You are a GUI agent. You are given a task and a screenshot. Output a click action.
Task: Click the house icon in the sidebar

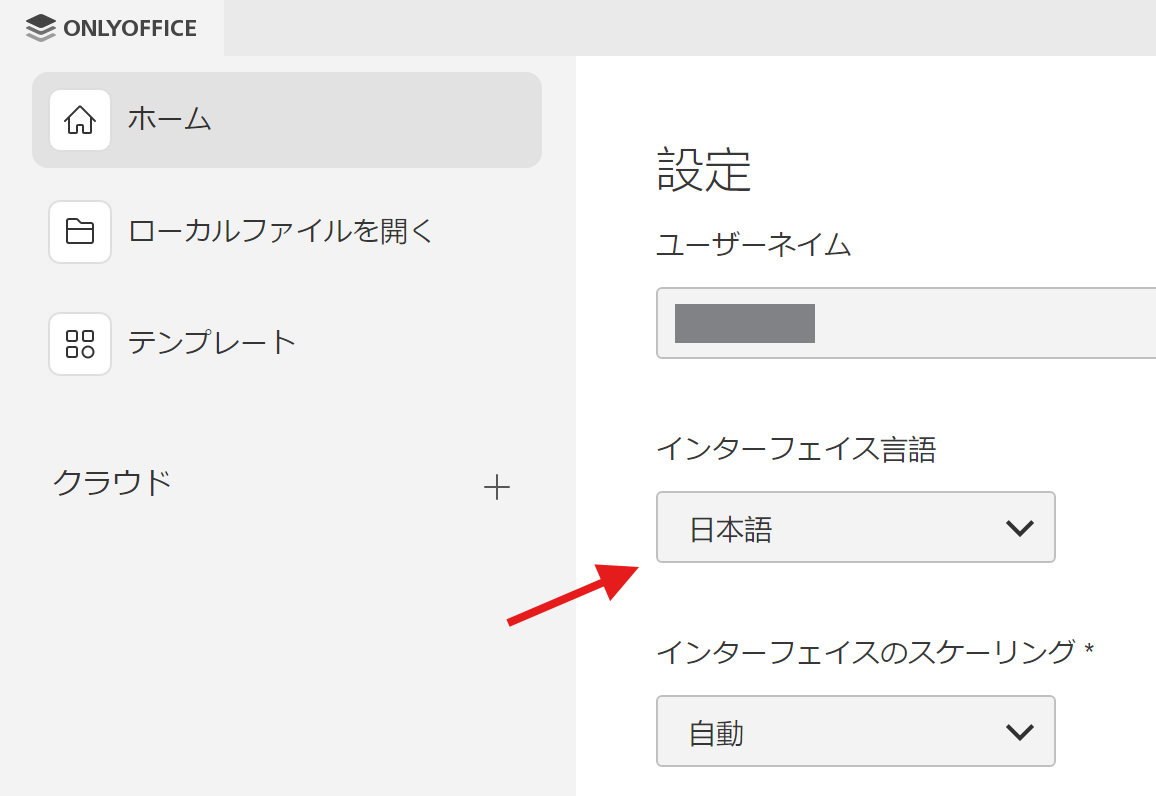pos(80,120)
